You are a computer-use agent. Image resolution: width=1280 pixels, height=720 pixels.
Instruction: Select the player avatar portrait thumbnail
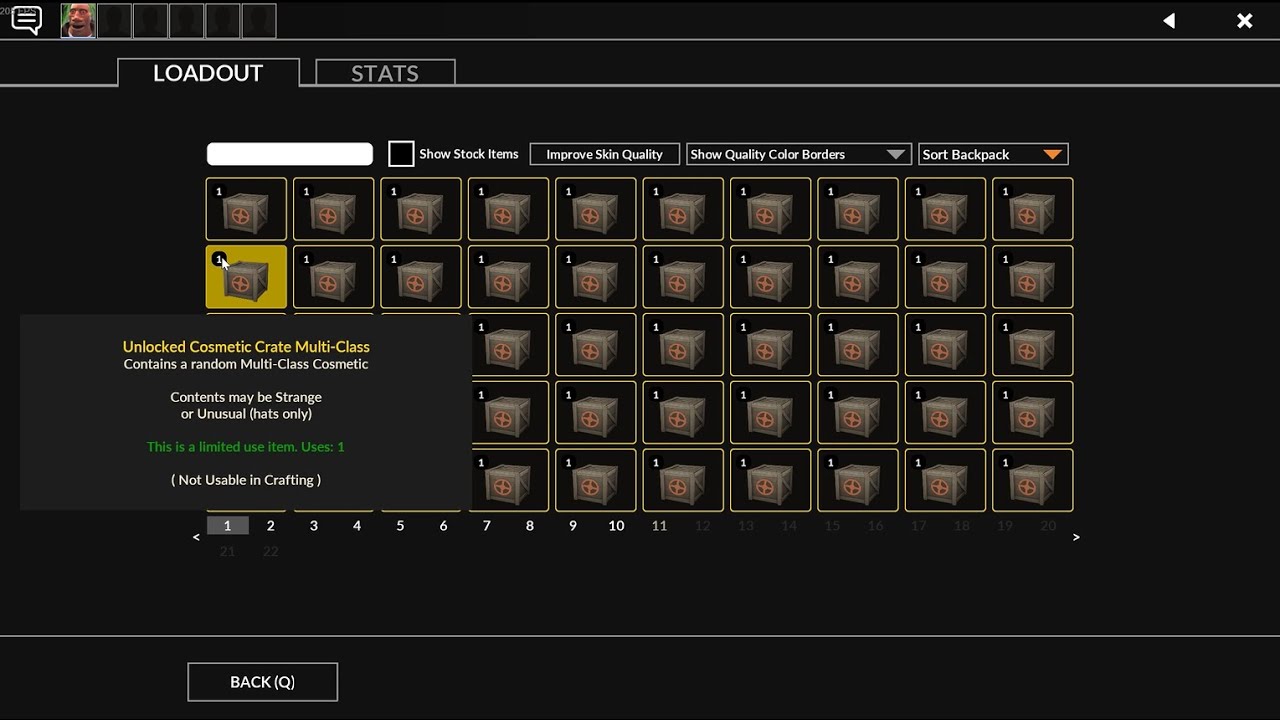click(79, 20)
